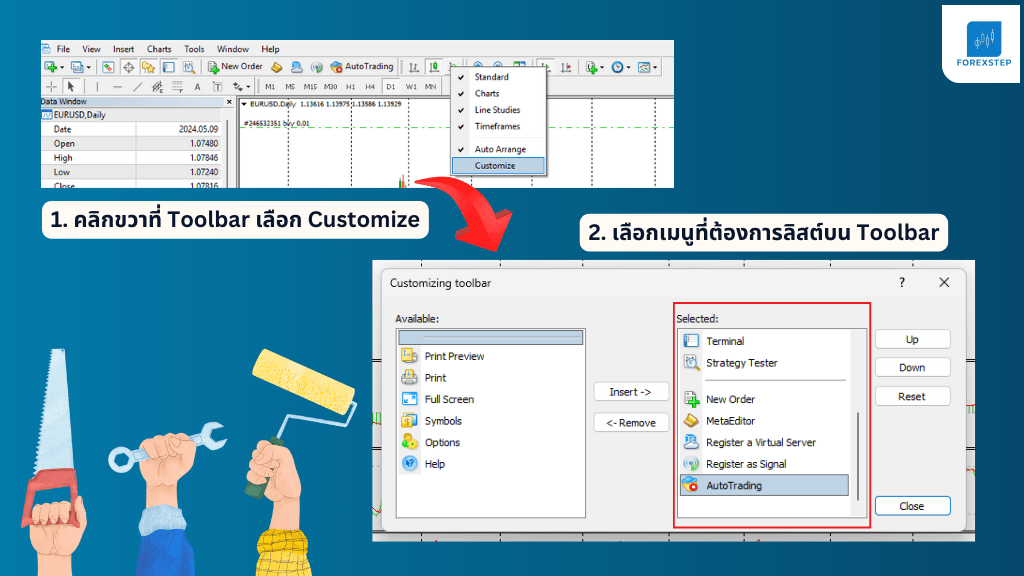Disable the Auto Arrange option

tap(499, 149)
